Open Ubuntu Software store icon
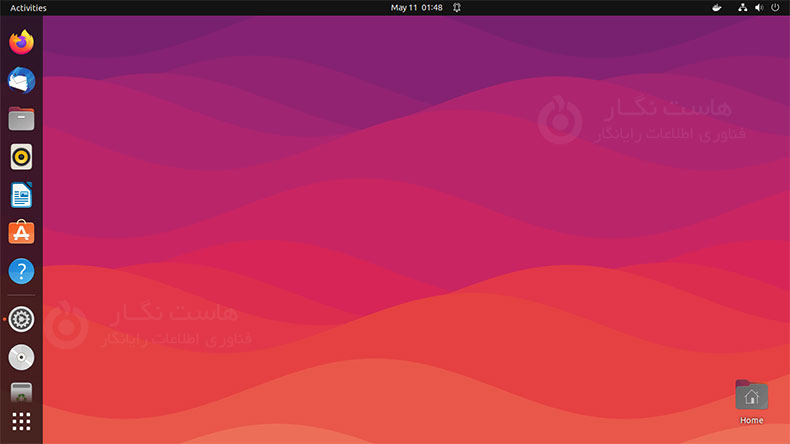This screenshot has height=444, width=790. (21, 233)
